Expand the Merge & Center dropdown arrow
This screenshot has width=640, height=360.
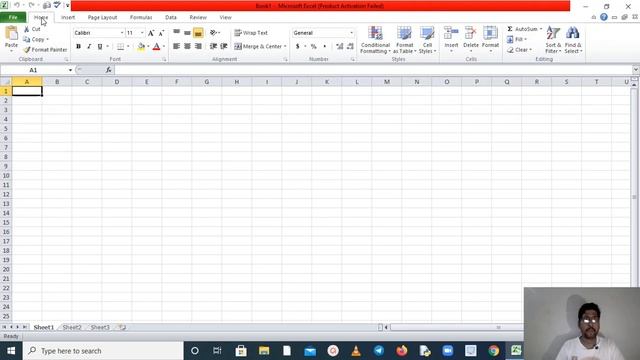tap(285, 47)
